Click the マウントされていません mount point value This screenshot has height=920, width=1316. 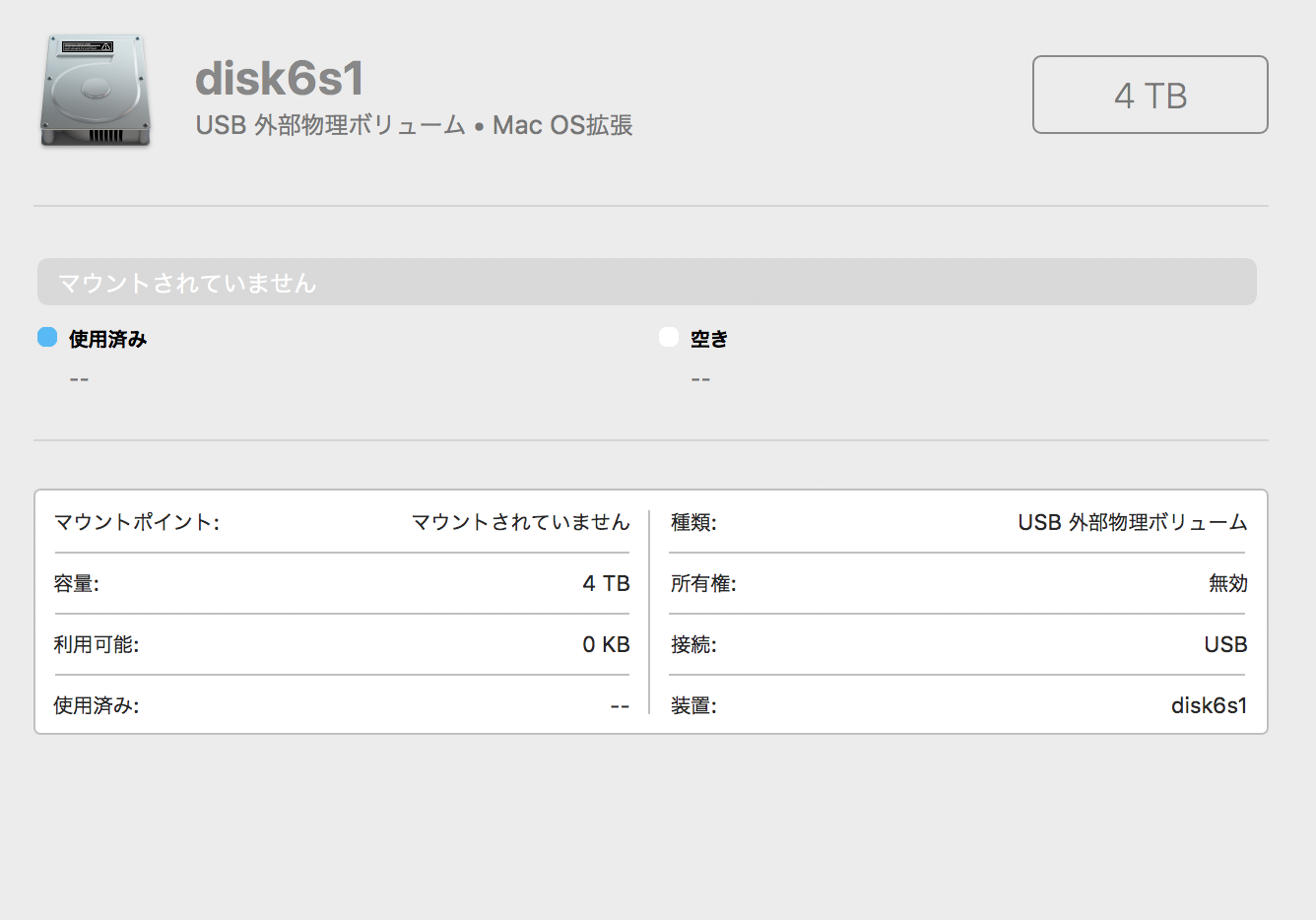pos(520,522)
